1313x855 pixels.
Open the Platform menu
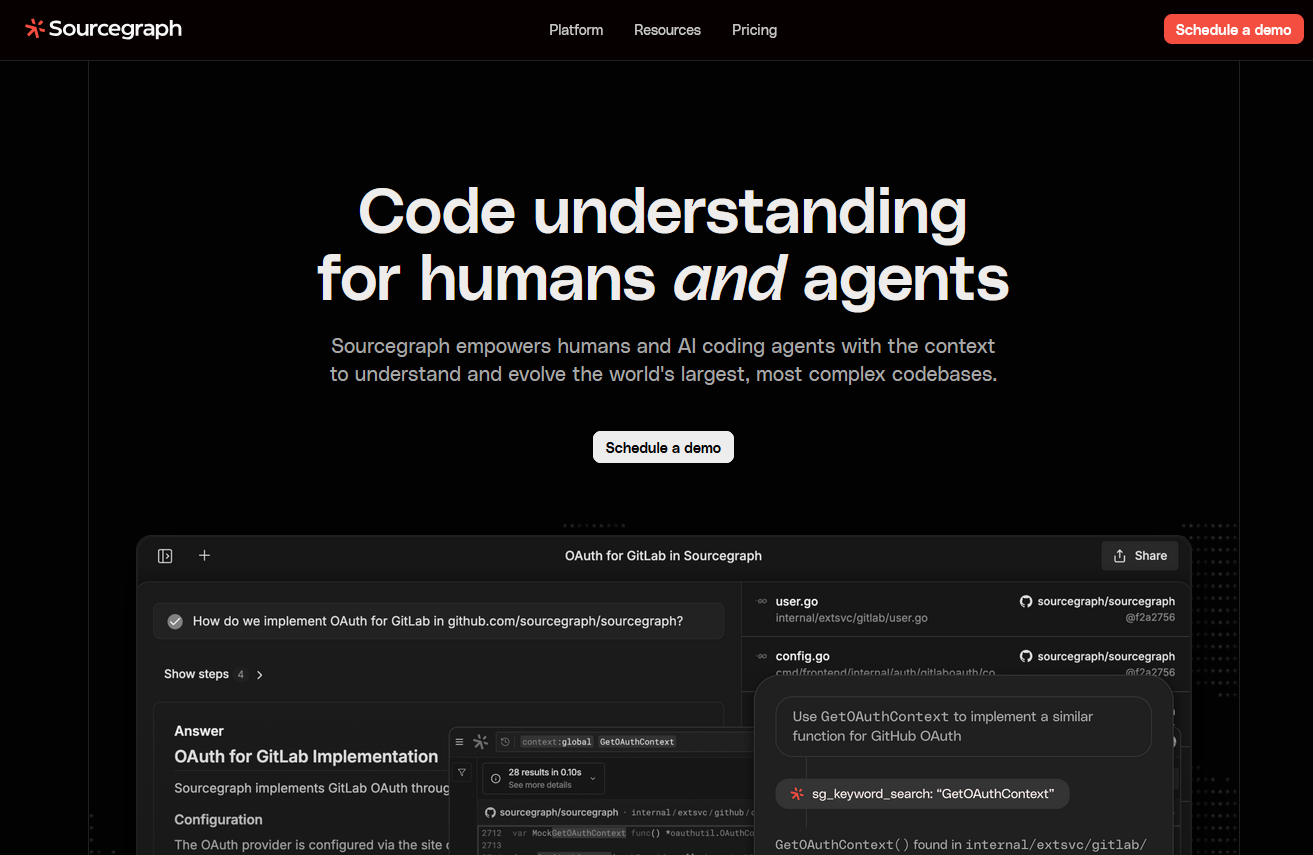coord(576,30)
